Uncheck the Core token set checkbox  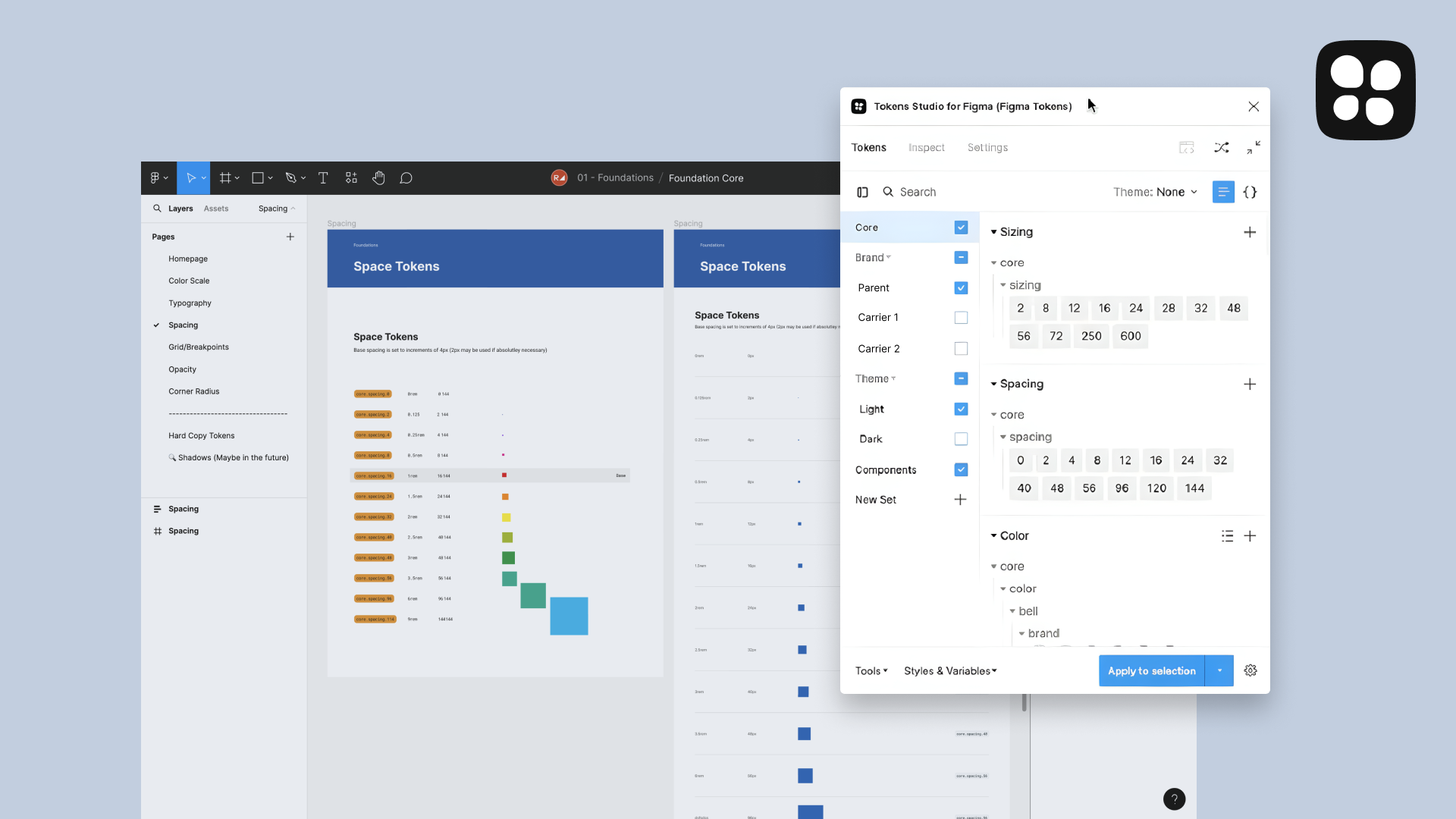(960, 227)
